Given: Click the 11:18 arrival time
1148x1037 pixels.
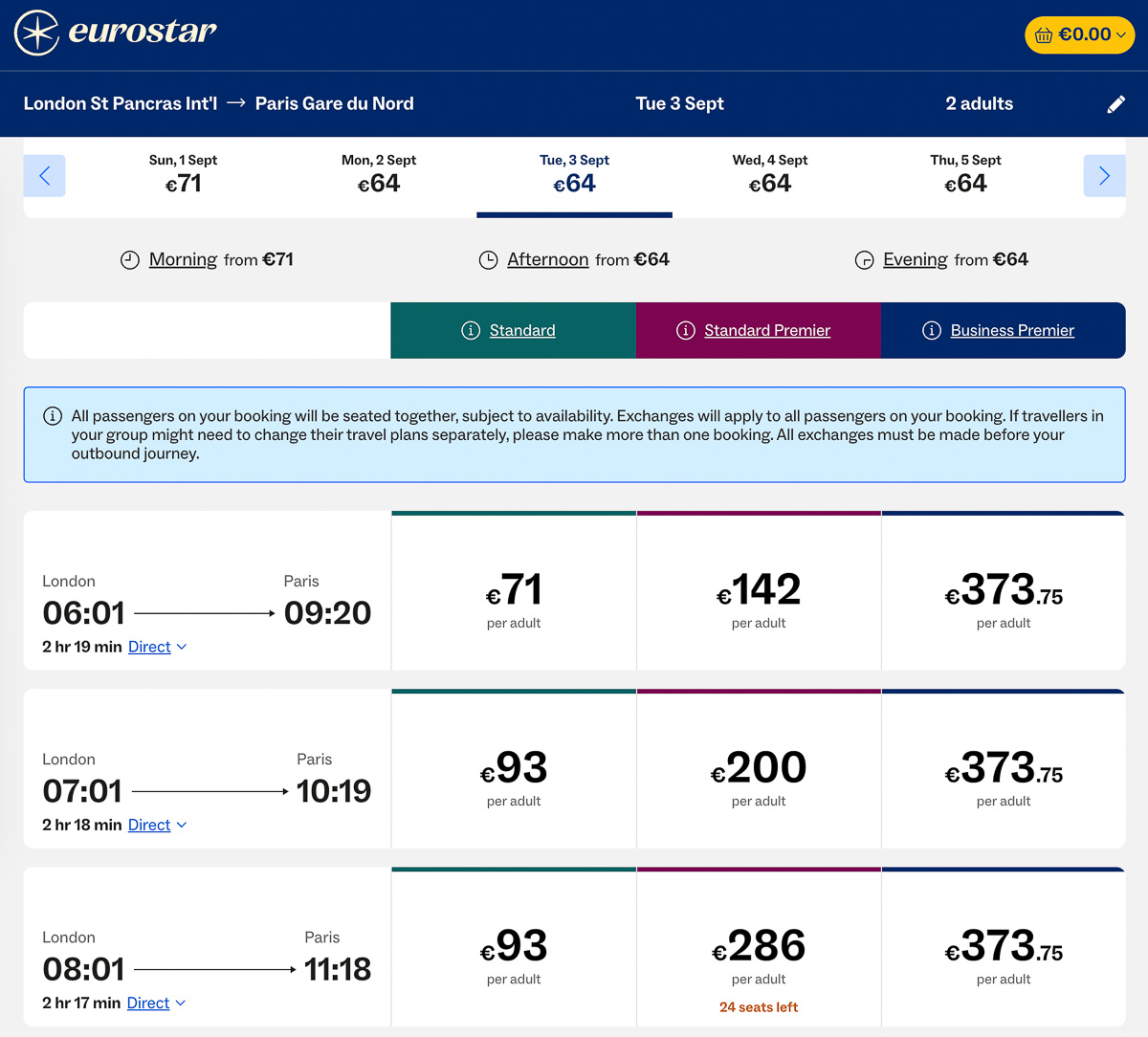Looking at the screenshot, I should pyautogui.click(x=338, y=969).
